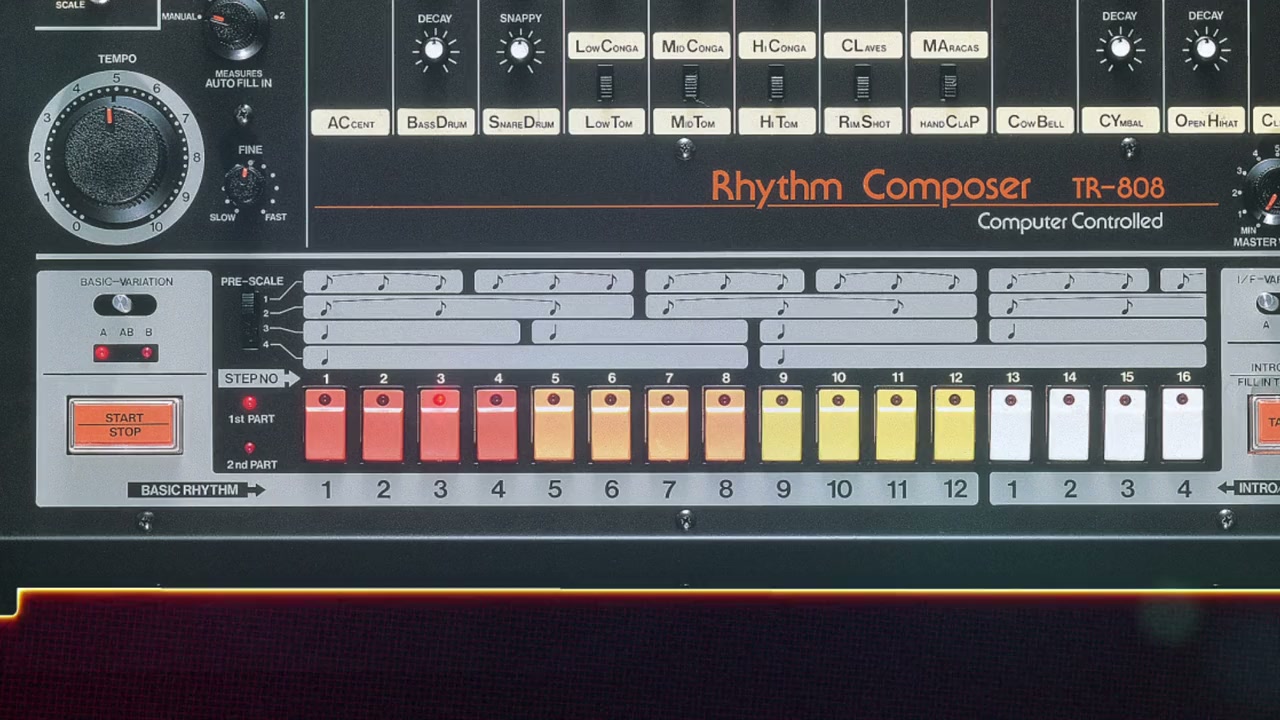Select the Snare Drum instrument label

(x=522, y=122)
